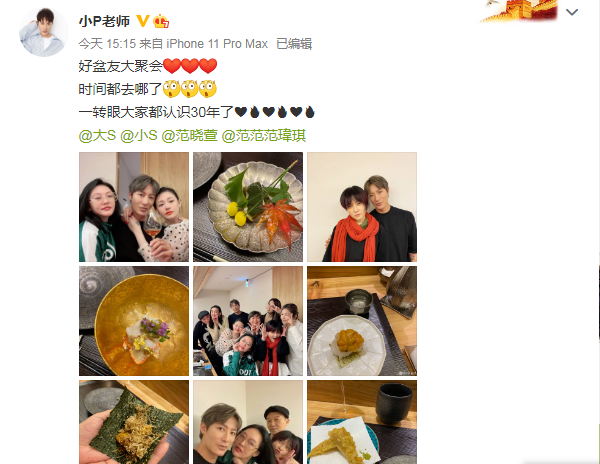The width and height of the screenshot is (600, 464).
Task: Click the Great Wall banner decoration
Action: [519, 11]
